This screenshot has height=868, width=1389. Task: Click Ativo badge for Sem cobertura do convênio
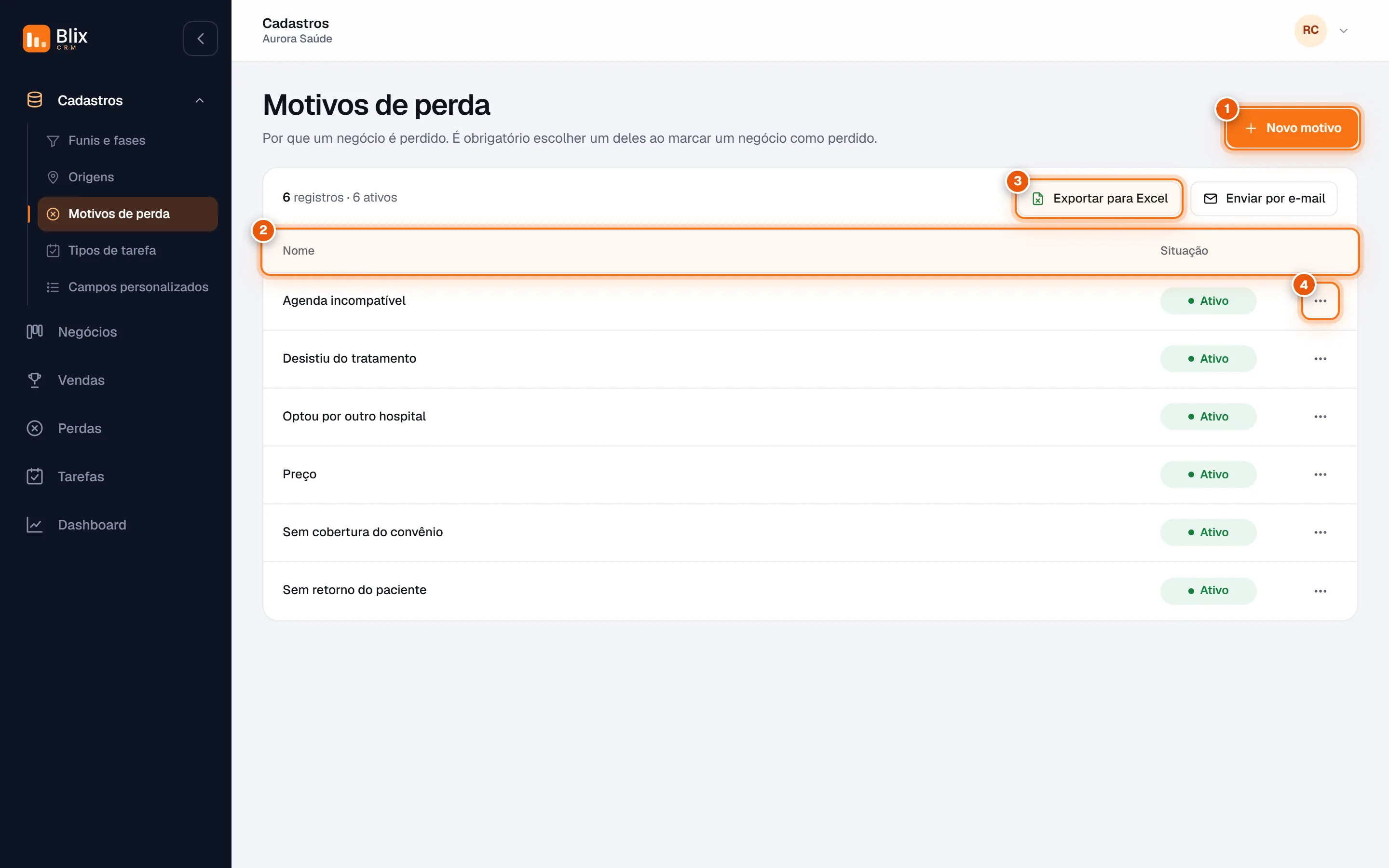coord(1208,533)
